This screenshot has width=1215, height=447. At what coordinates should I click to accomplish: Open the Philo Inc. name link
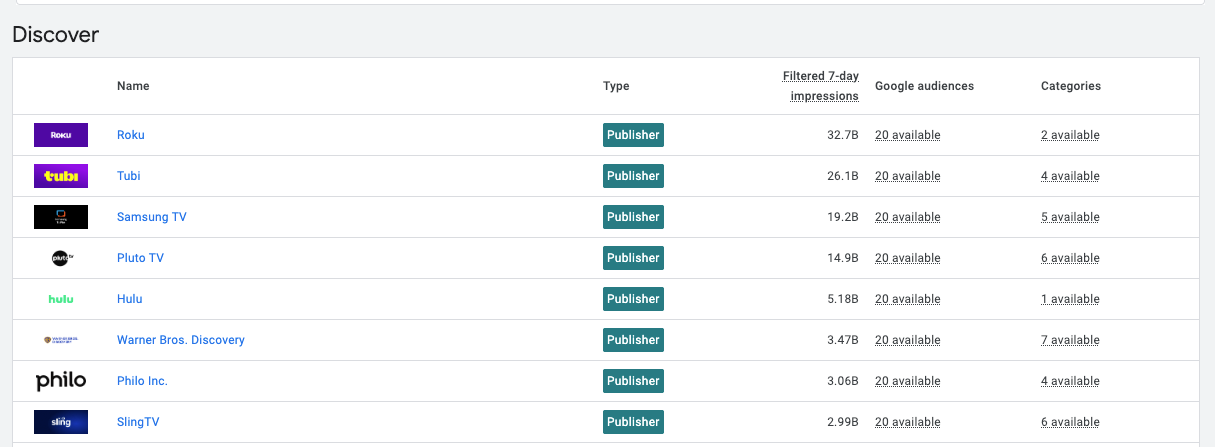pyautogui.click(x=142, y=381)
